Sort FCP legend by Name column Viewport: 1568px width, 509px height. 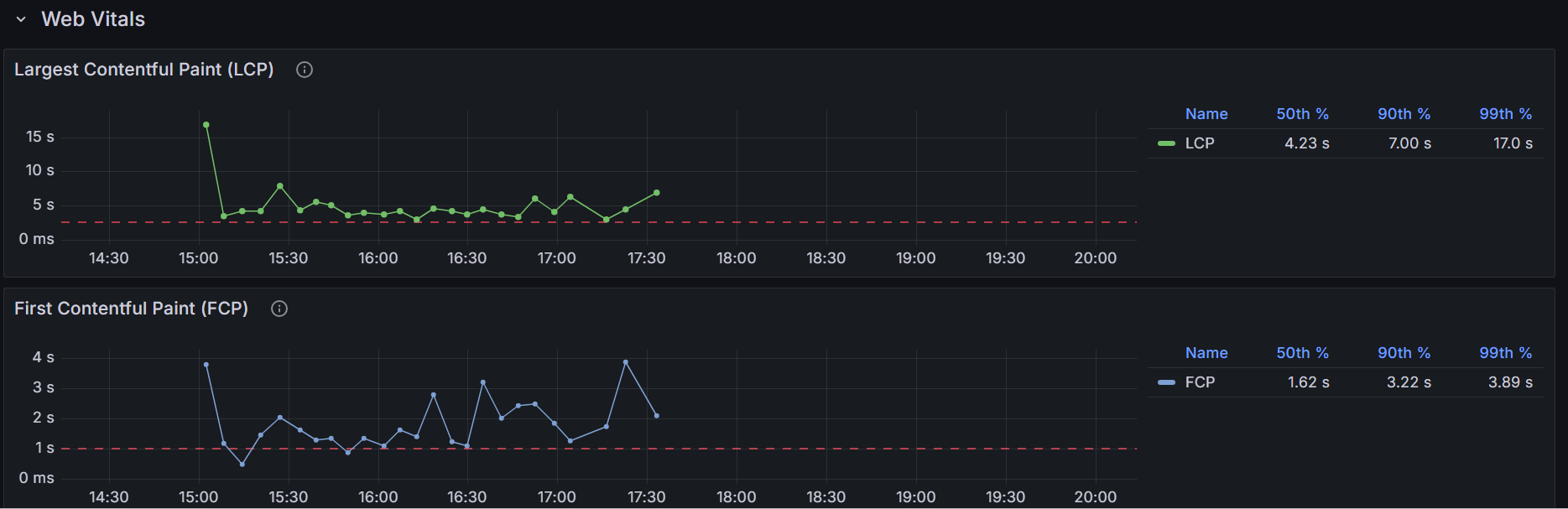[x=1206, y=353]
